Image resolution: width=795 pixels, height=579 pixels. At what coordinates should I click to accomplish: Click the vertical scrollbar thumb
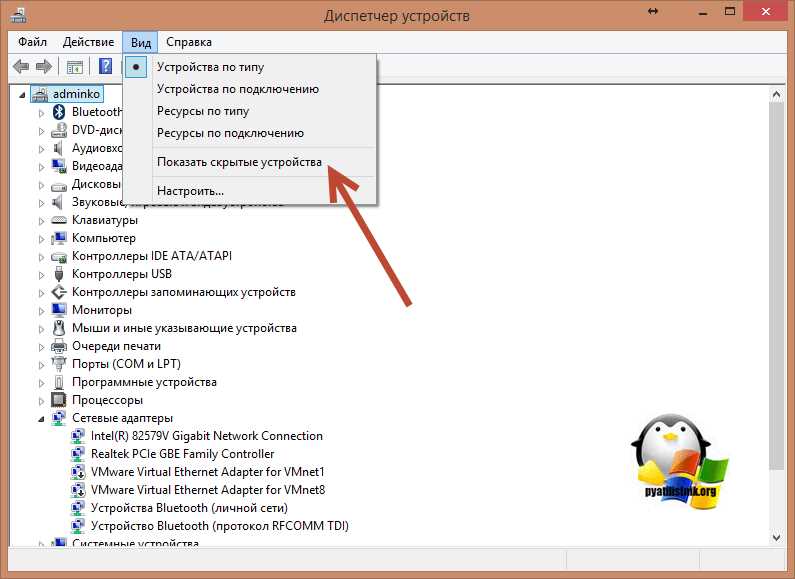click(x=776, y=286)
